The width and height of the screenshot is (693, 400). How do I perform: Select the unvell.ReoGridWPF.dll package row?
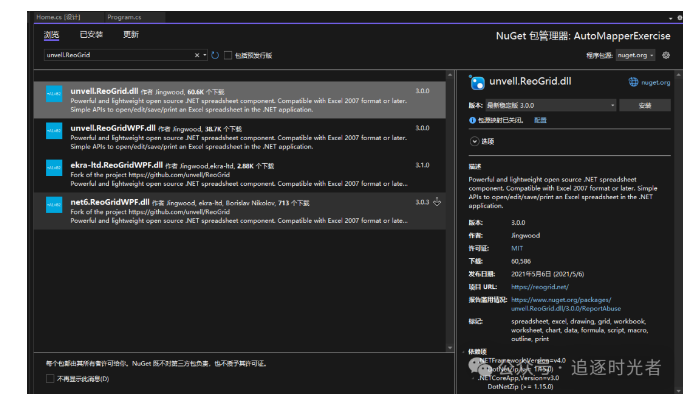240,137
